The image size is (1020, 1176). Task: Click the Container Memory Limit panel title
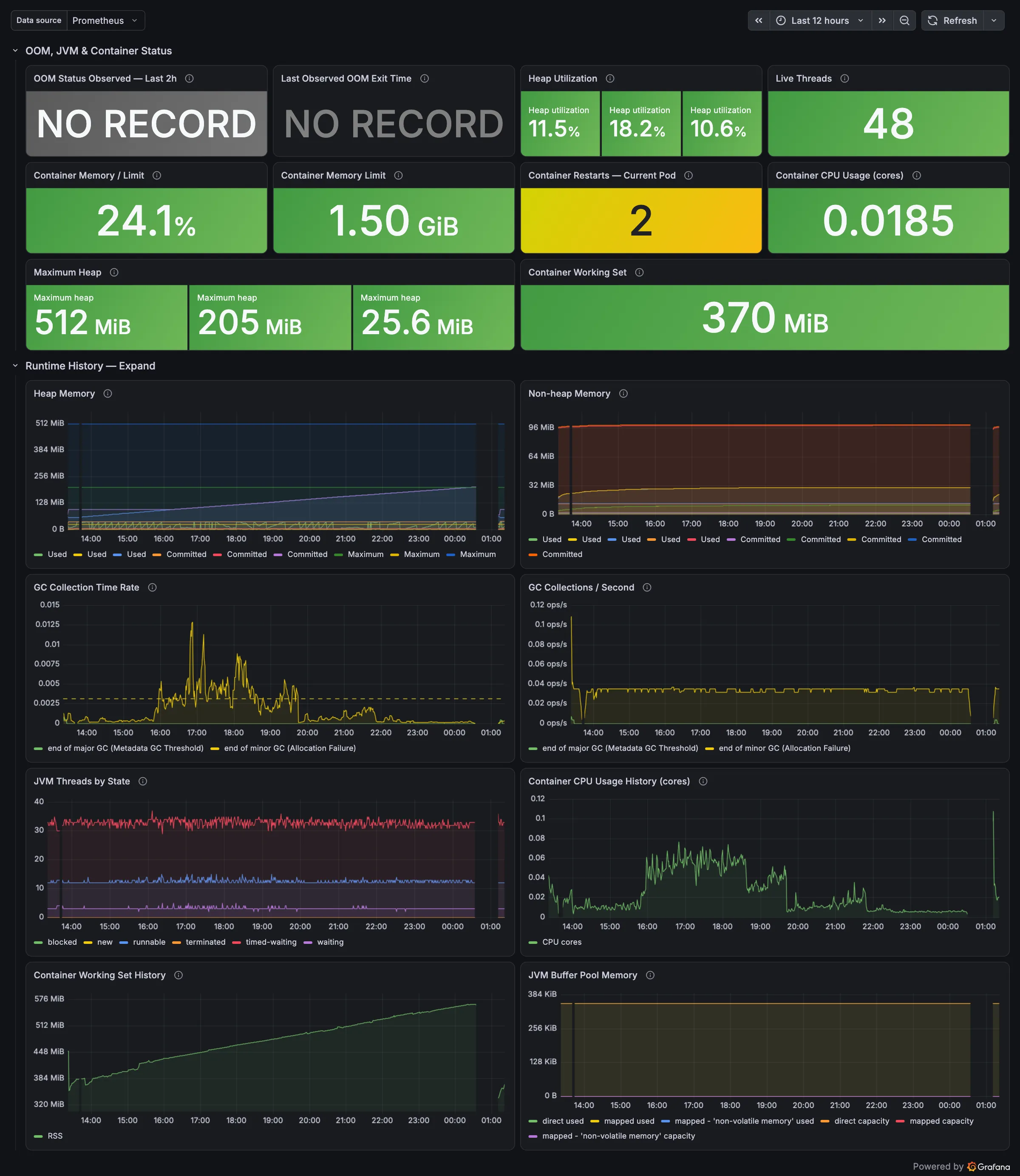tap(333, 176)
